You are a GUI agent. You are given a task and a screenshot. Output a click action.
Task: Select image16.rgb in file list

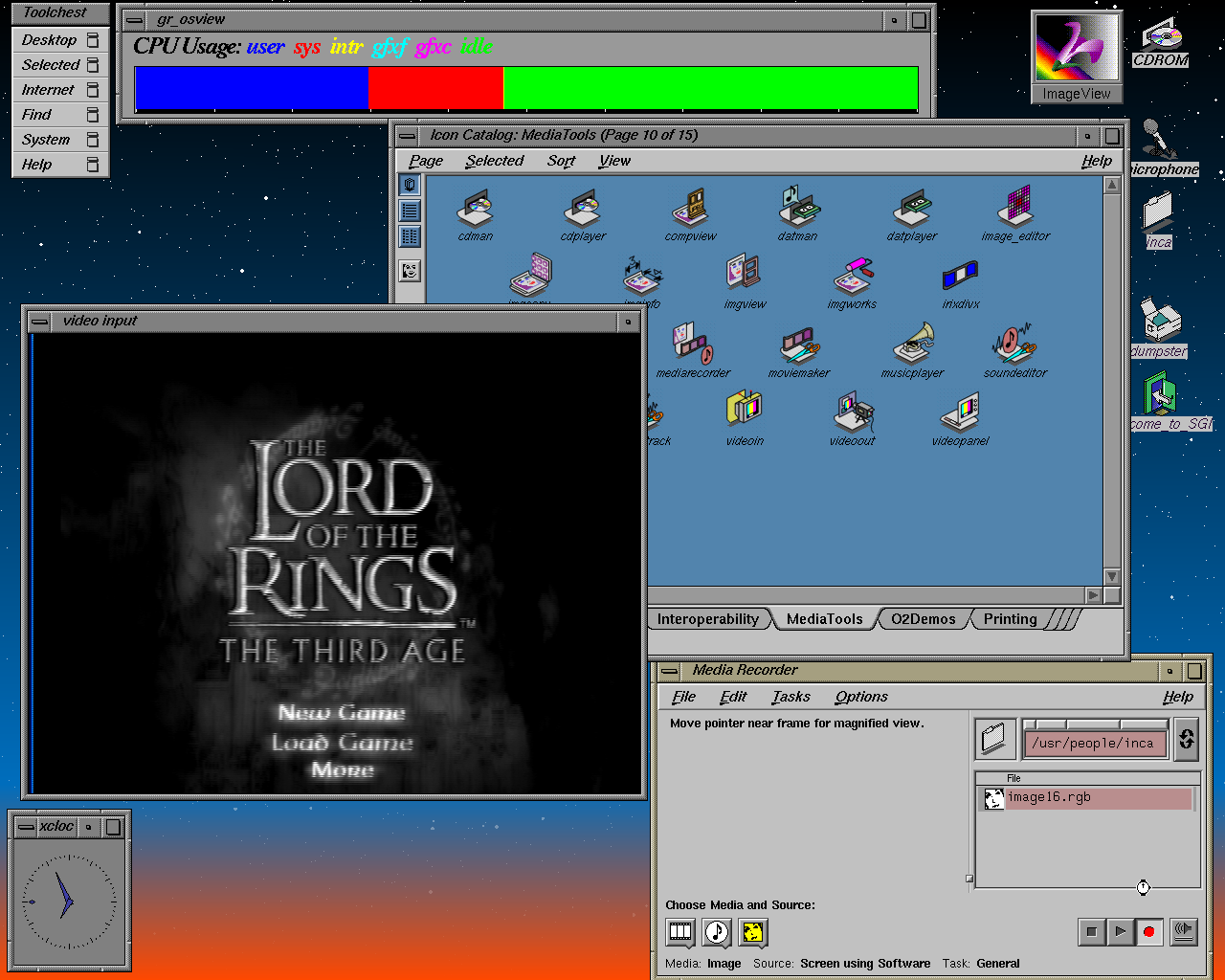coord(1087,798)
